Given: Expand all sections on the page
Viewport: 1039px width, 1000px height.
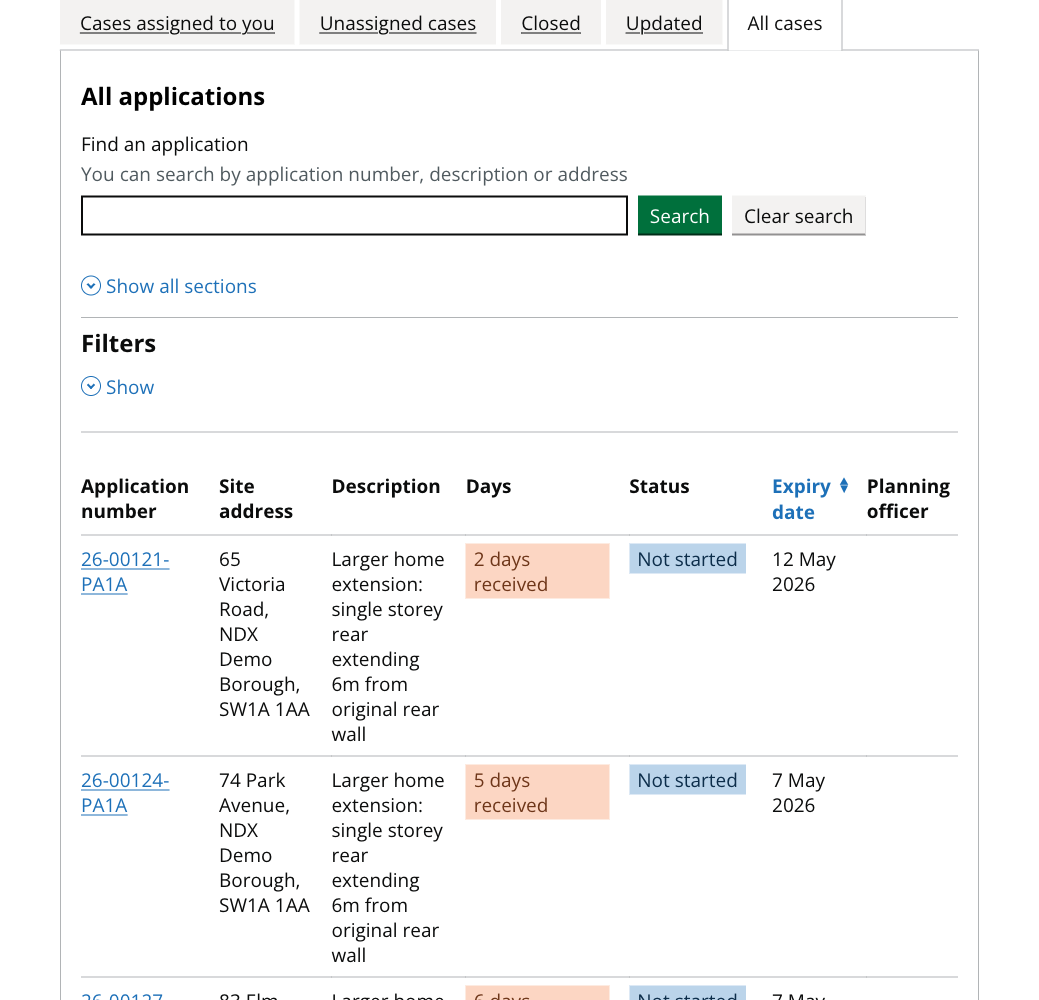Looking at the screenshot, I should click(181, 286).
